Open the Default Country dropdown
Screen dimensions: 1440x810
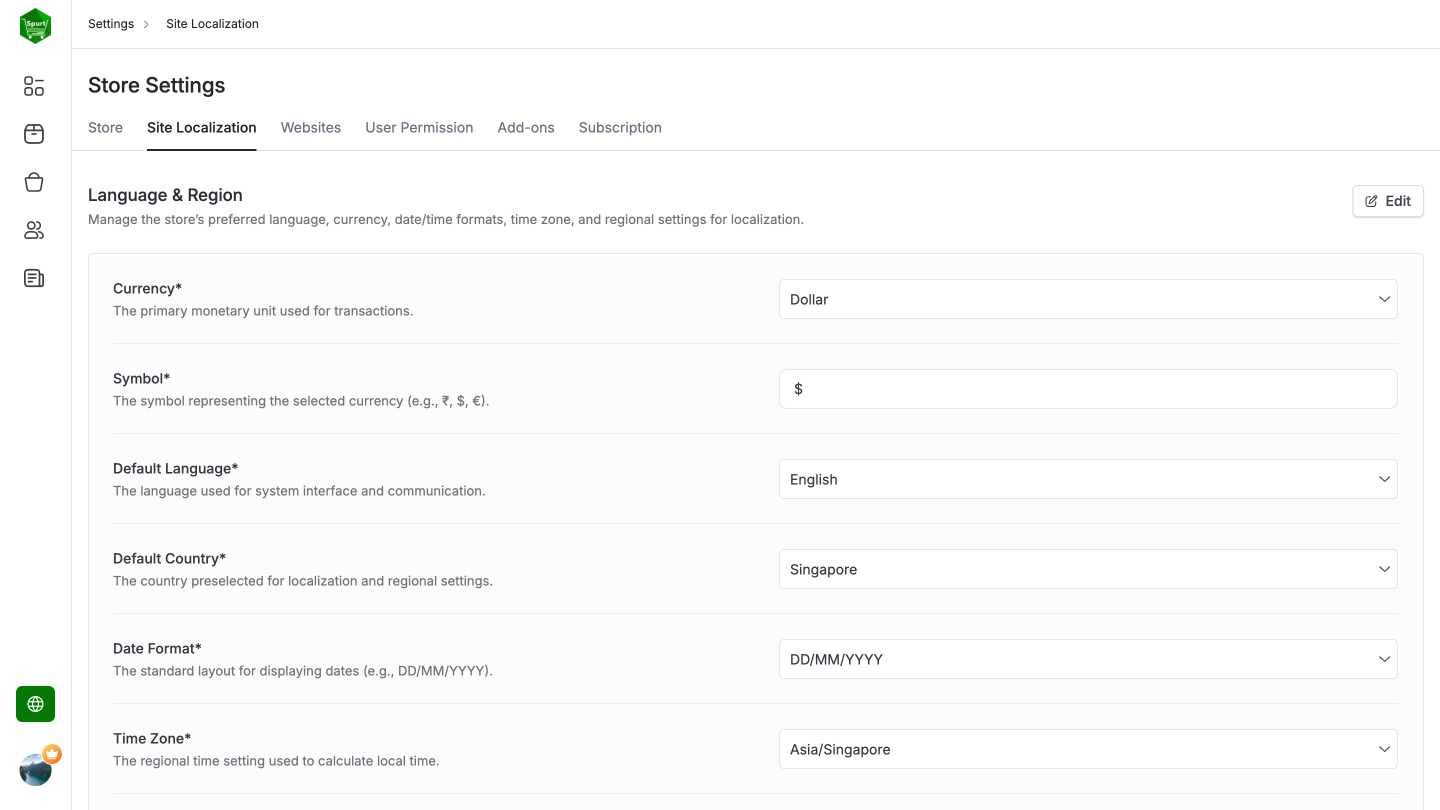(1088, 568)
